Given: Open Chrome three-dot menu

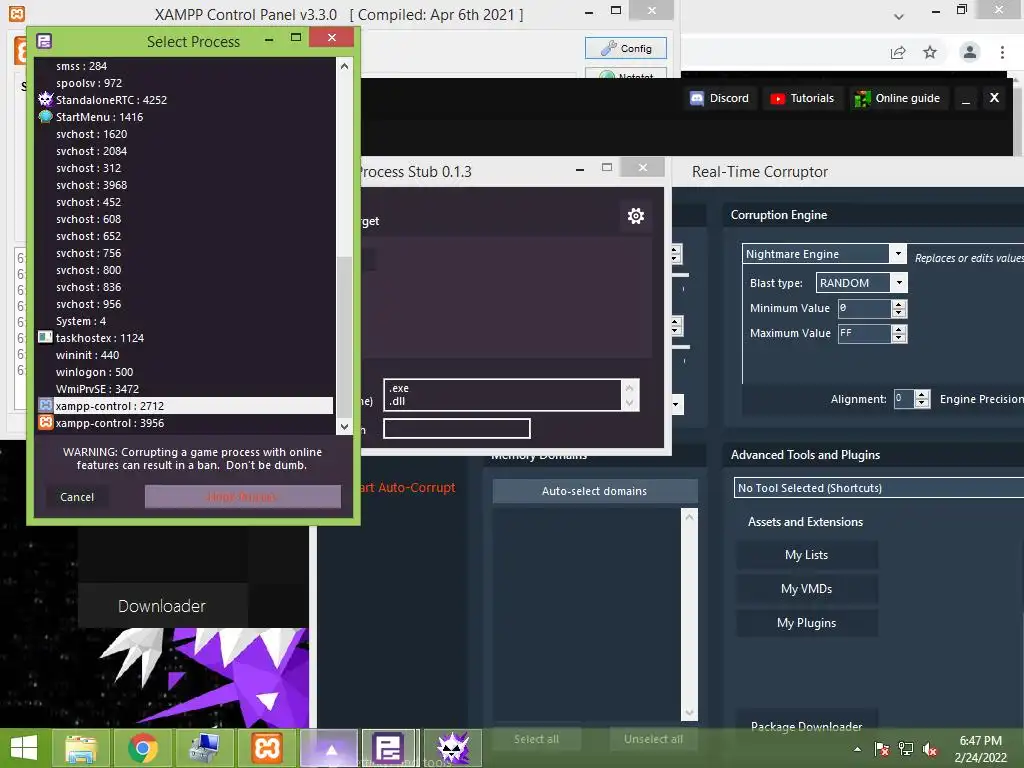Looking at the screenshot, I should tap(1002, 52).
